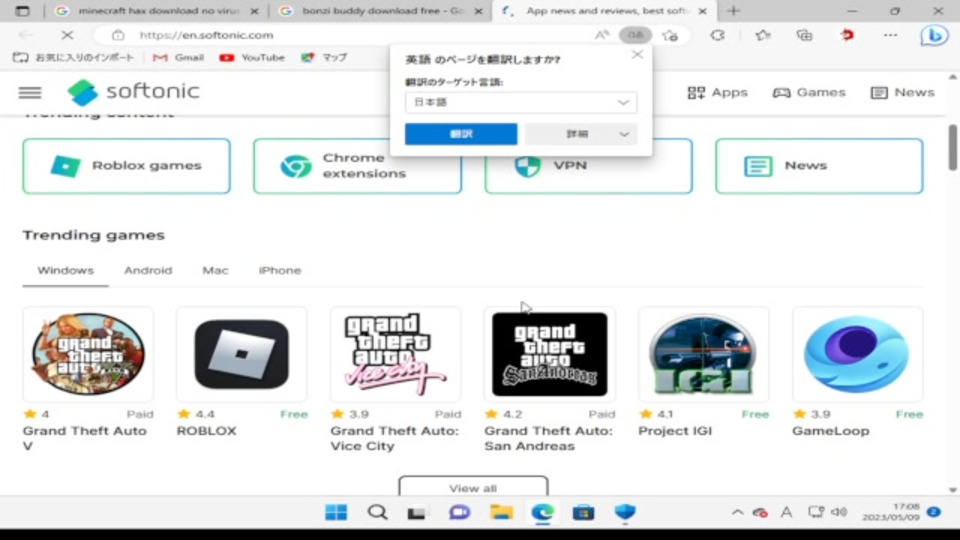Open the Windows Start menu
This screenshot has width=960, height=540.
pos(336,512)
